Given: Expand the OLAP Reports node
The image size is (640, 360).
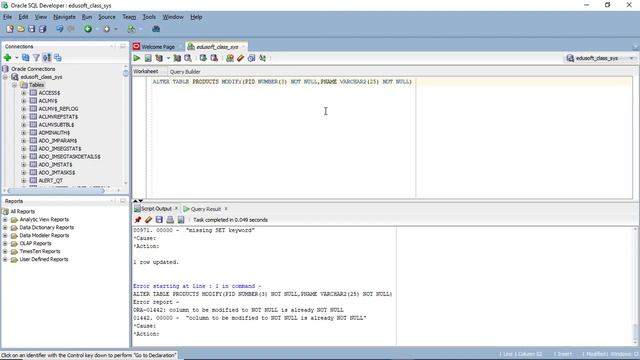Looking at the screenshot, I should (5, 243).
